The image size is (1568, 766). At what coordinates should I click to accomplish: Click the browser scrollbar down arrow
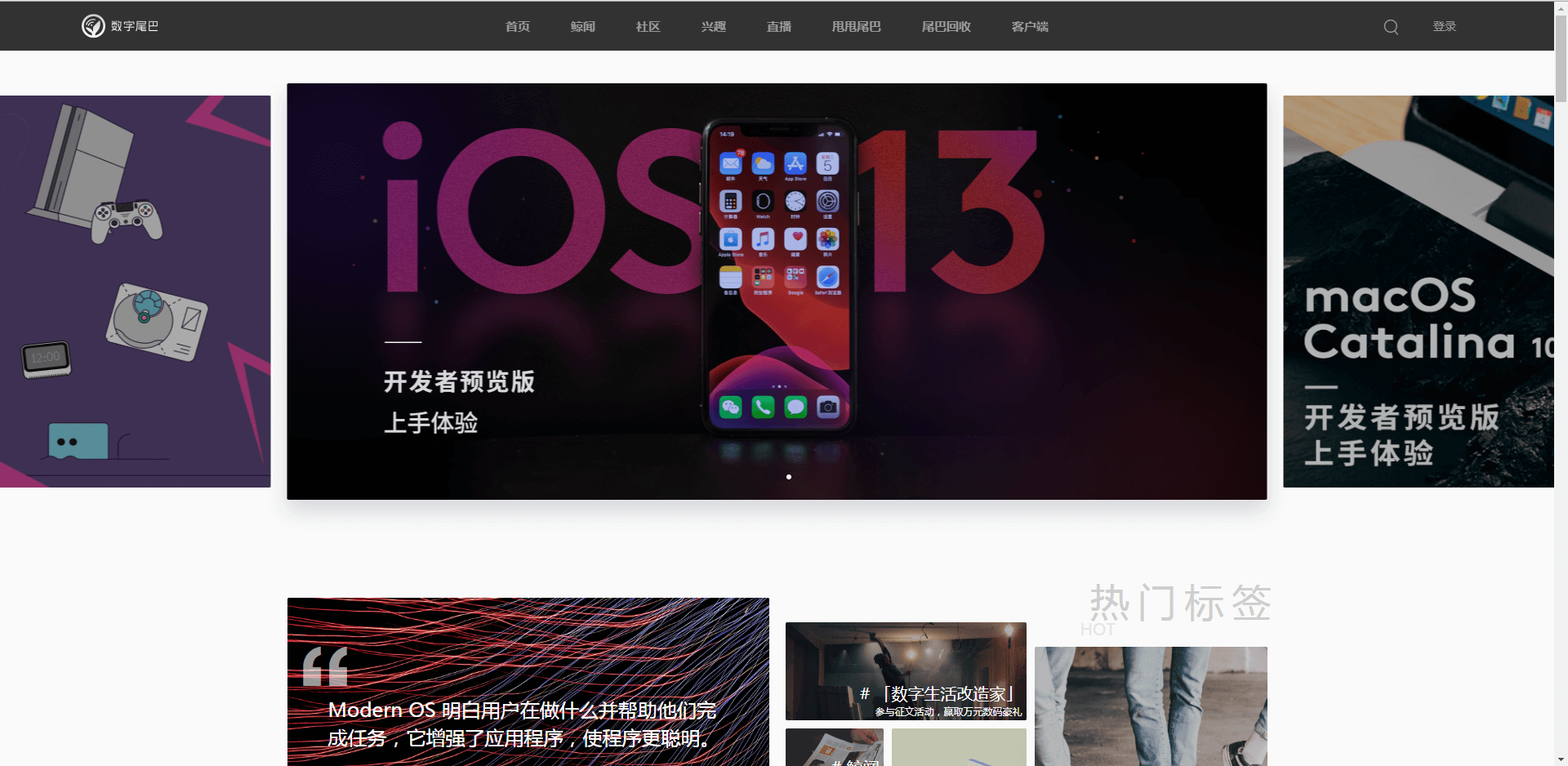(1562, 759)
